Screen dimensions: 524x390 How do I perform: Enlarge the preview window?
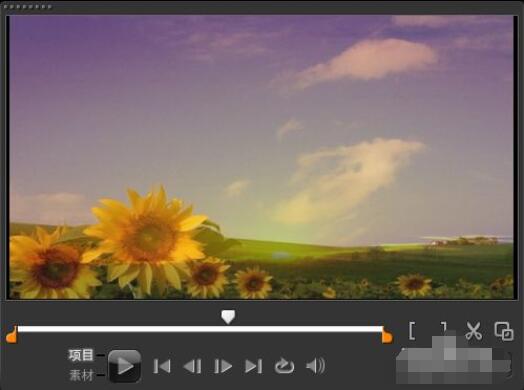pos(504,331)
